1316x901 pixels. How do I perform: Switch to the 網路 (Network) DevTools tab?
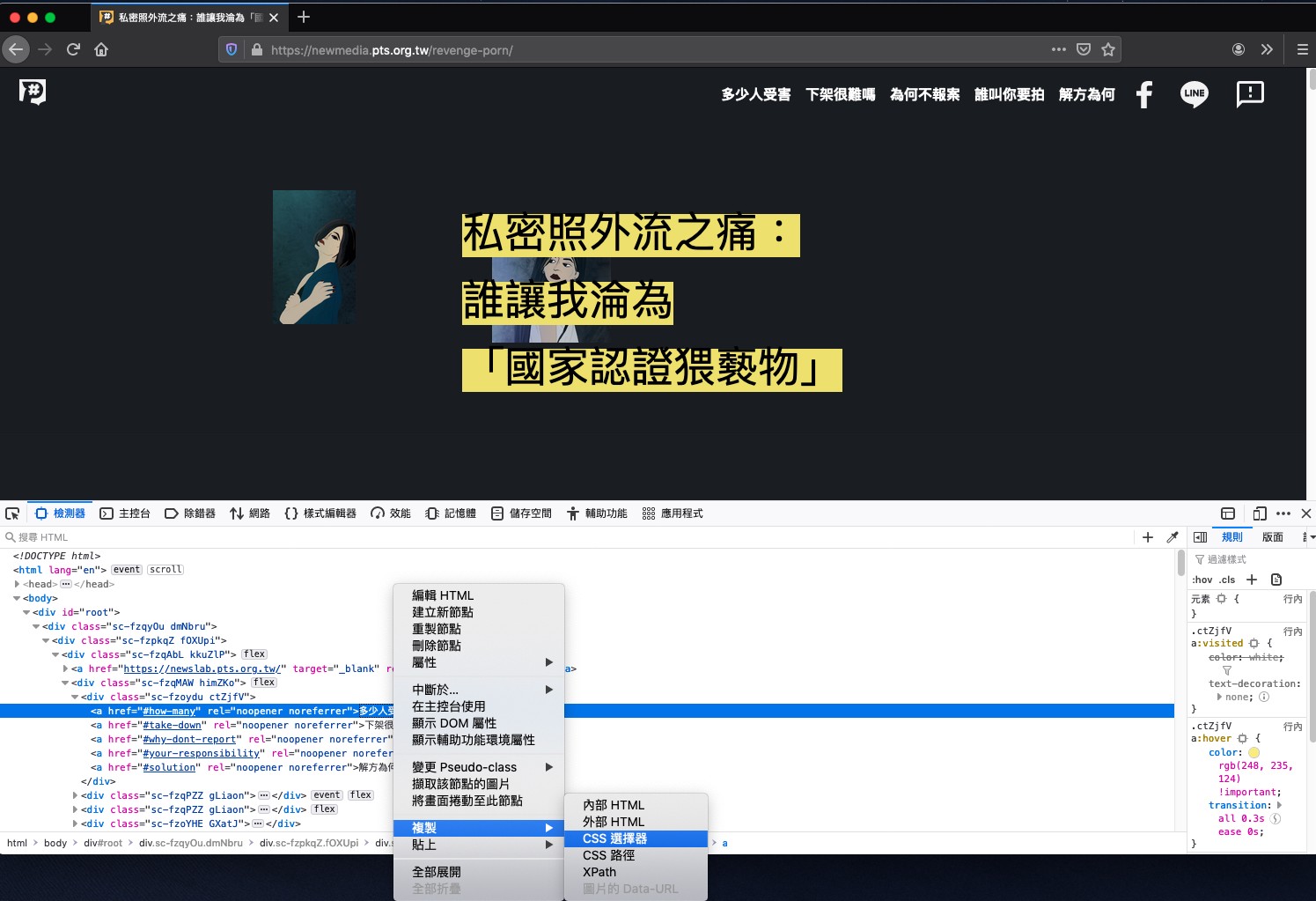(250, 513)
